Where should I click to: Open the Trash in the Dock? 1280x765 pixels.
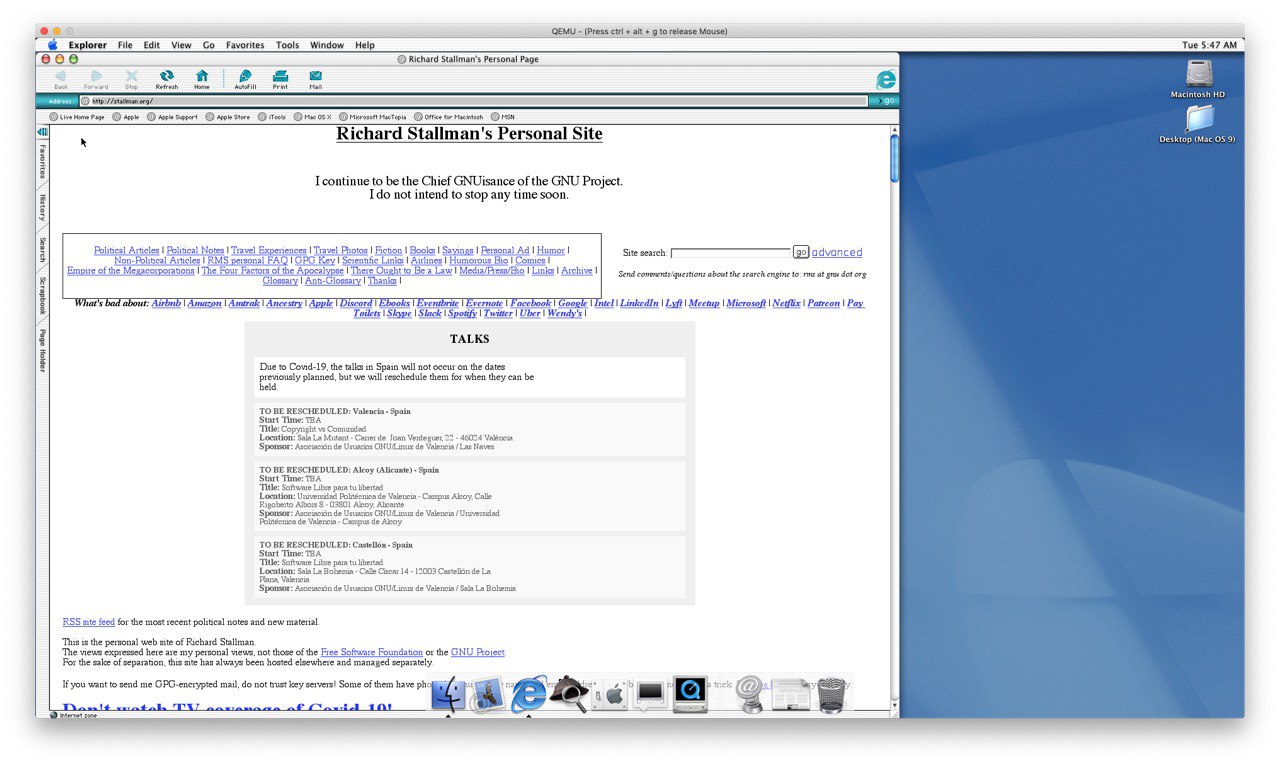pyautogui.click(x=831, y=694)
